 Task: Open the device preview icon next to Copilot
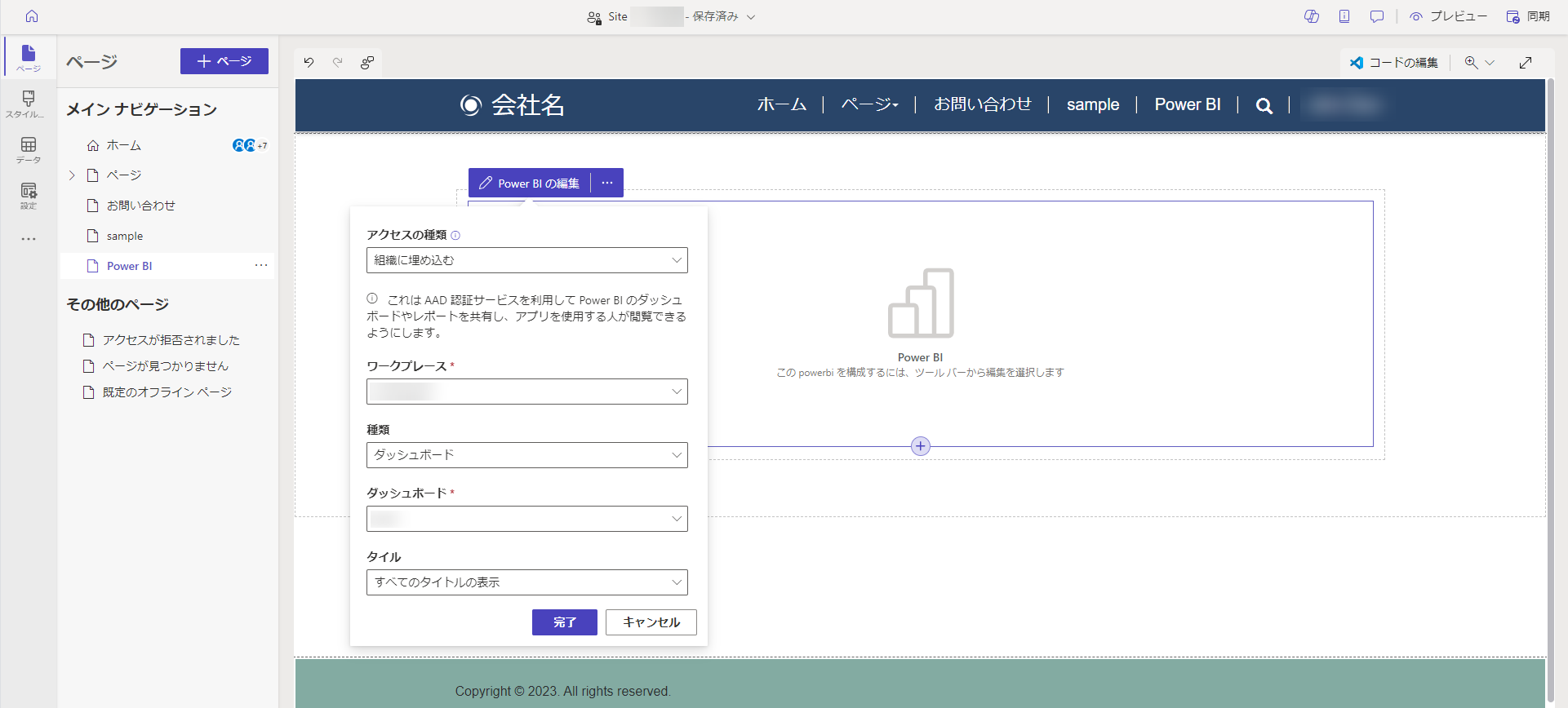pos(1344,16)
